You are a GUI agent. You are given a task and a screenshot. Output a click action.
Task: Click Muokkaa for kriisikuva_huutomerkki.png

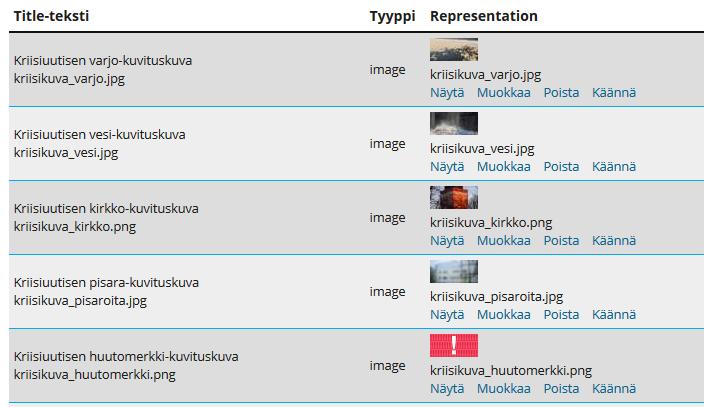tap(504, 389)
